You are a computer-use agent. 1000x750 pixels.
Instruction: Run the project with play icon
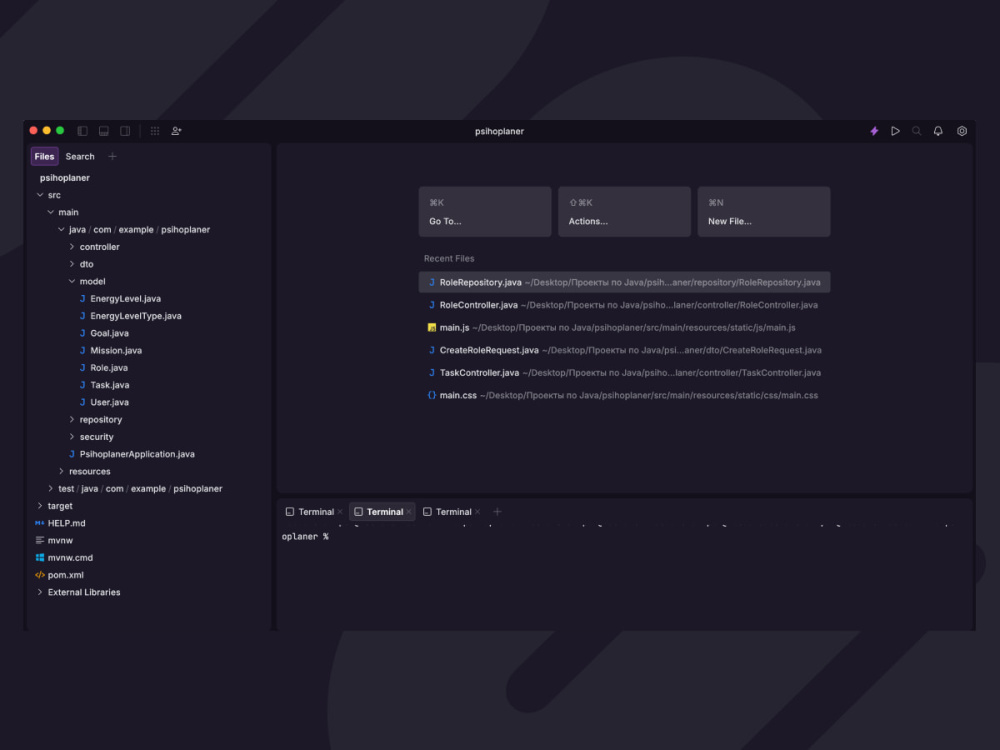tap(895, 131)
